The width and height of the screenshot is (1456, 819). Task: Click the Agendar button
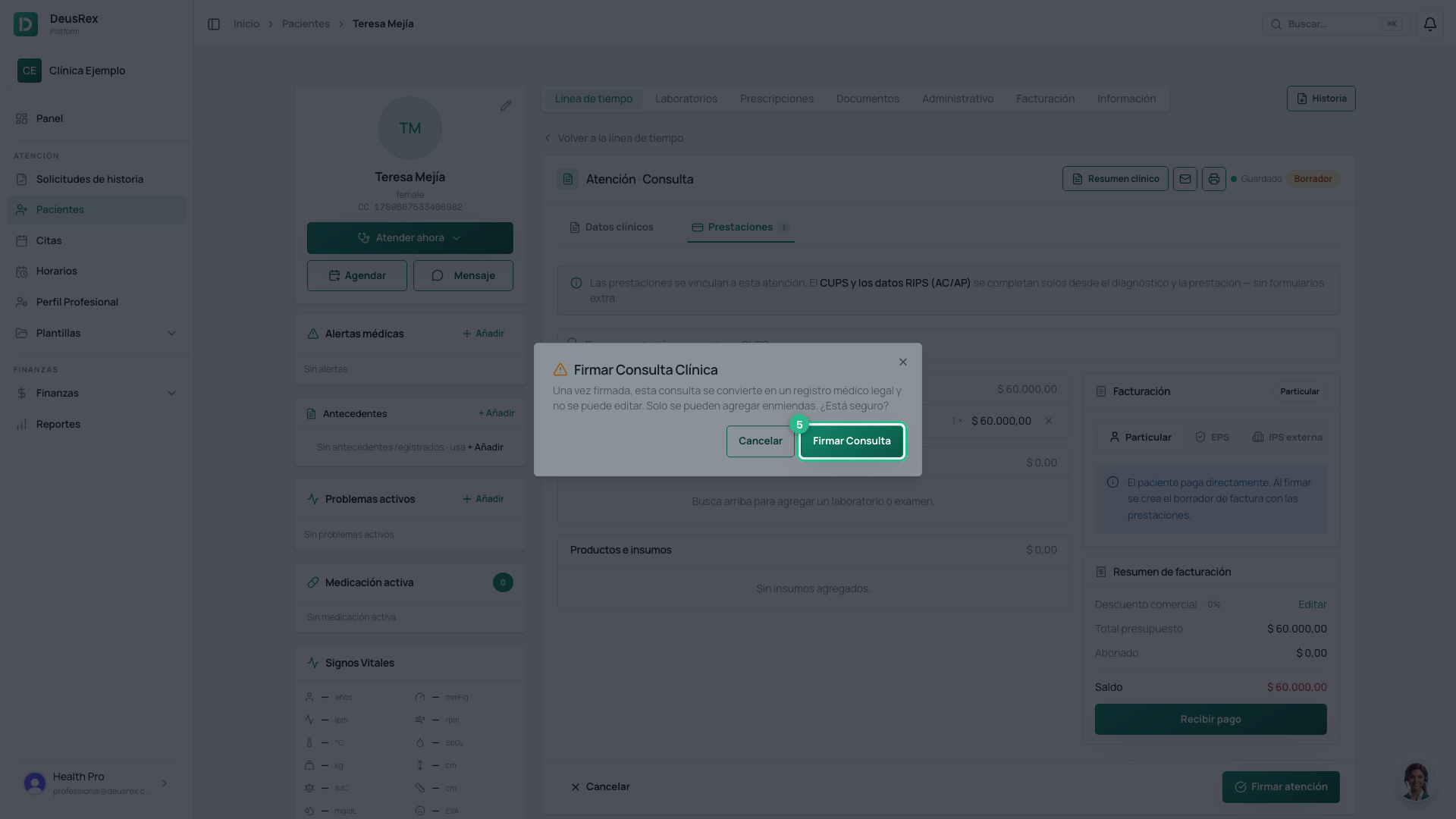pyautogui.click(x=357, y=276)
